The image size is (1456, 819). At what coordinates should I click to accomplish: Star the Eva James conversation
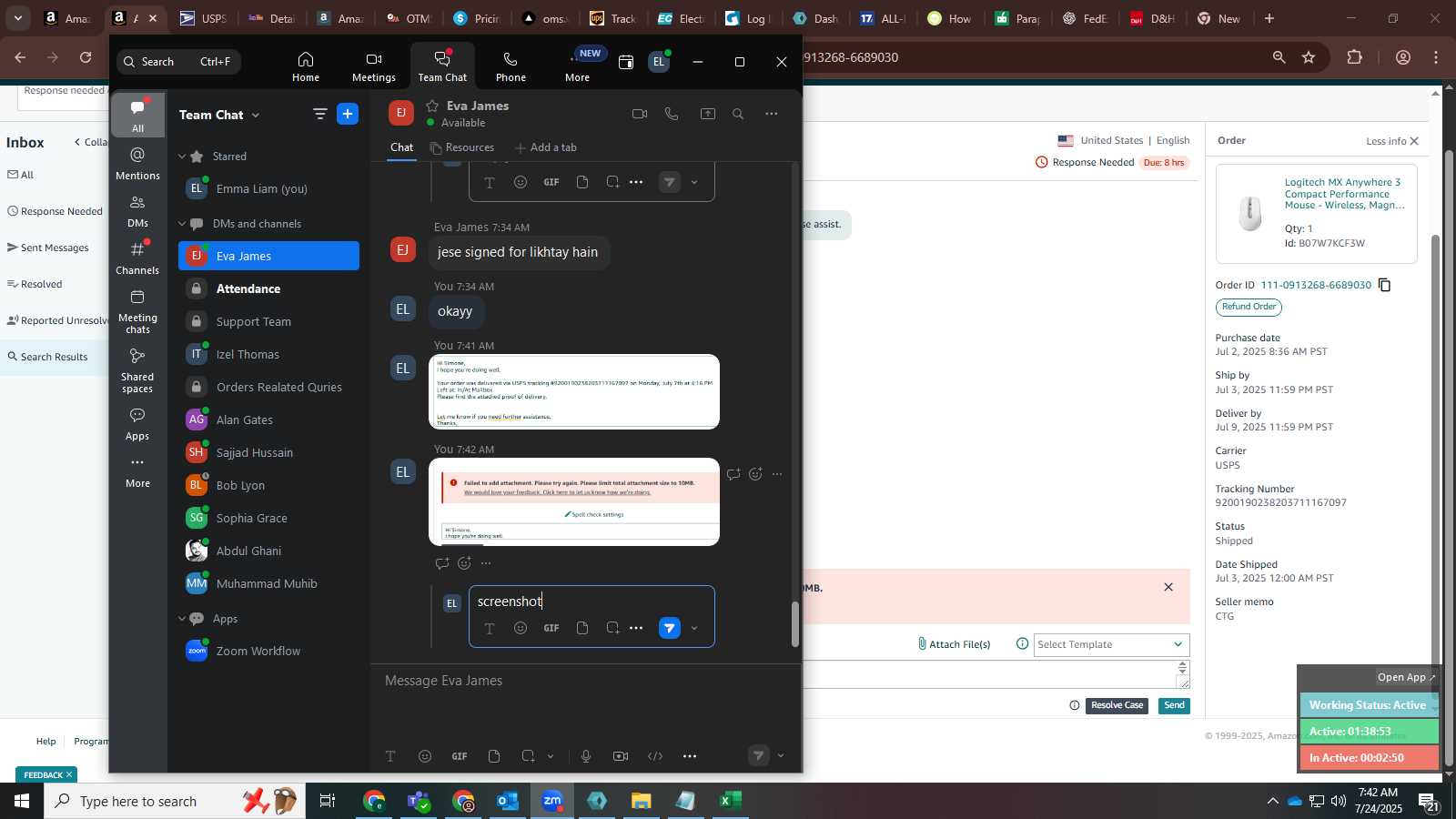(x=432, y=106)
